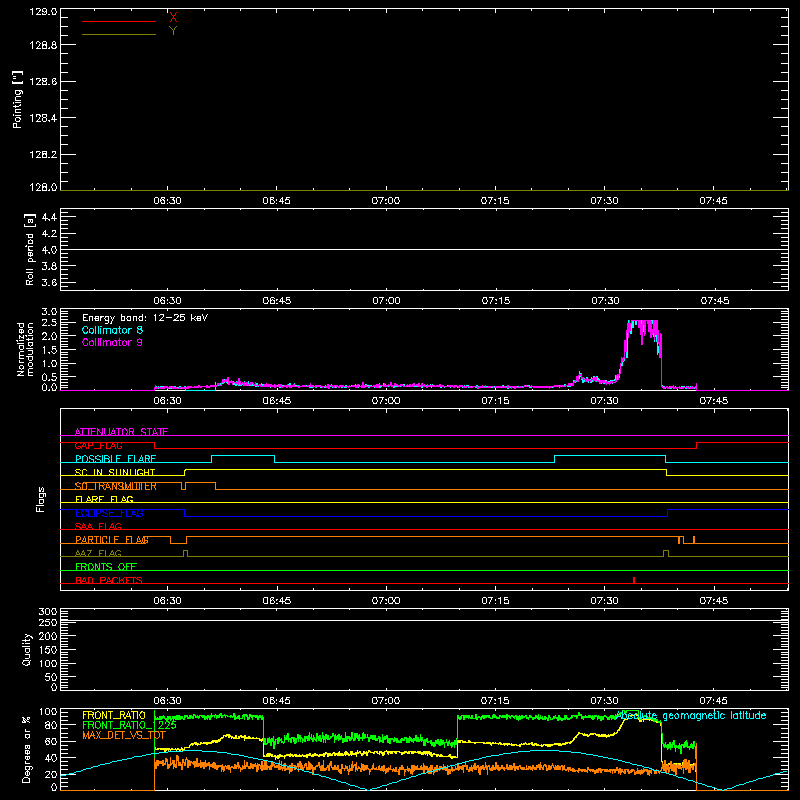Pick the cyan 'Collimator 8' legend entry

point(112,330)
